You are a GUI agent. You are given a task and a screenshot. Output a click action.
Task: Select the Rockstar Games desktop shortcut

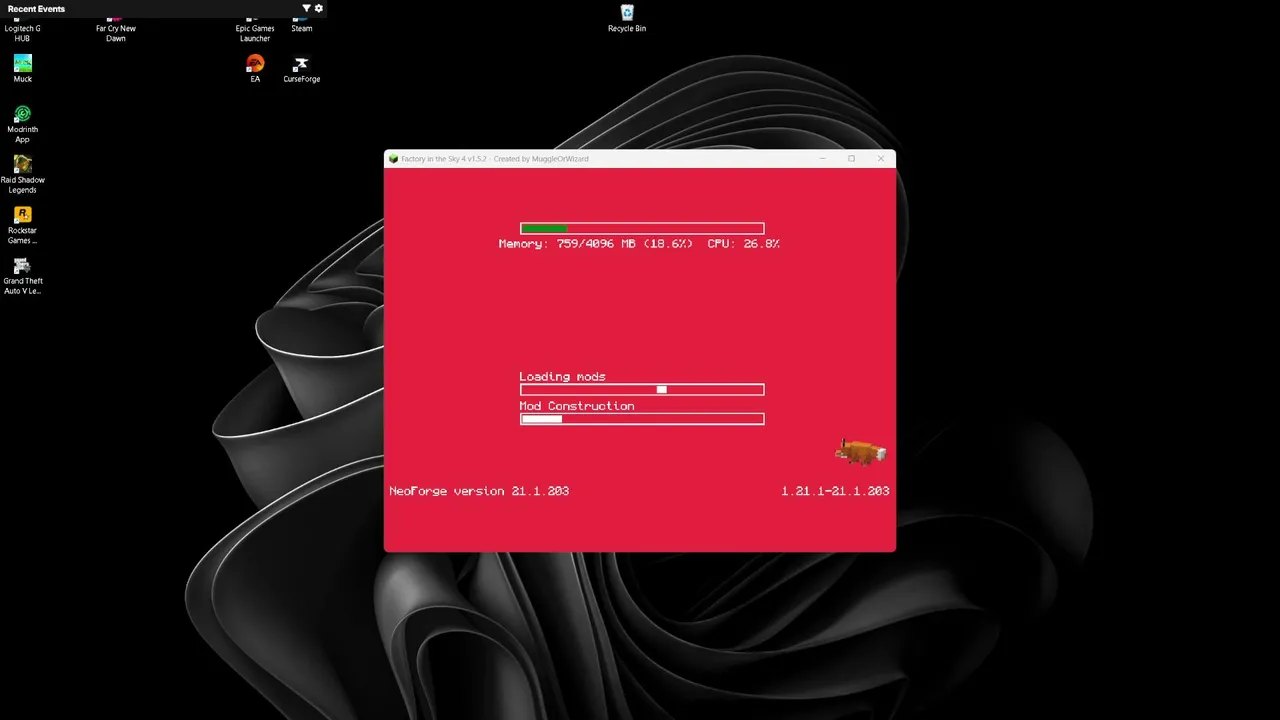22,225
